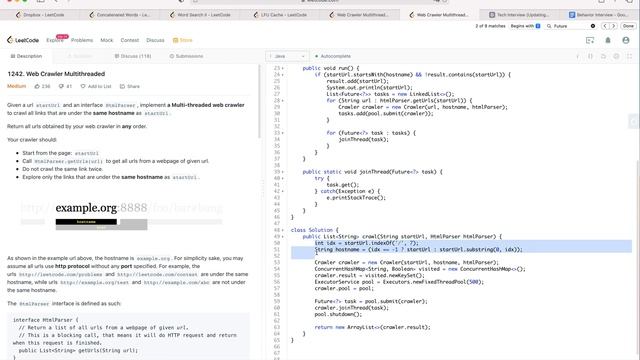Screen dimensions: 640x360
Task: Click the editor reset code icon
Action: coord(603,56)
